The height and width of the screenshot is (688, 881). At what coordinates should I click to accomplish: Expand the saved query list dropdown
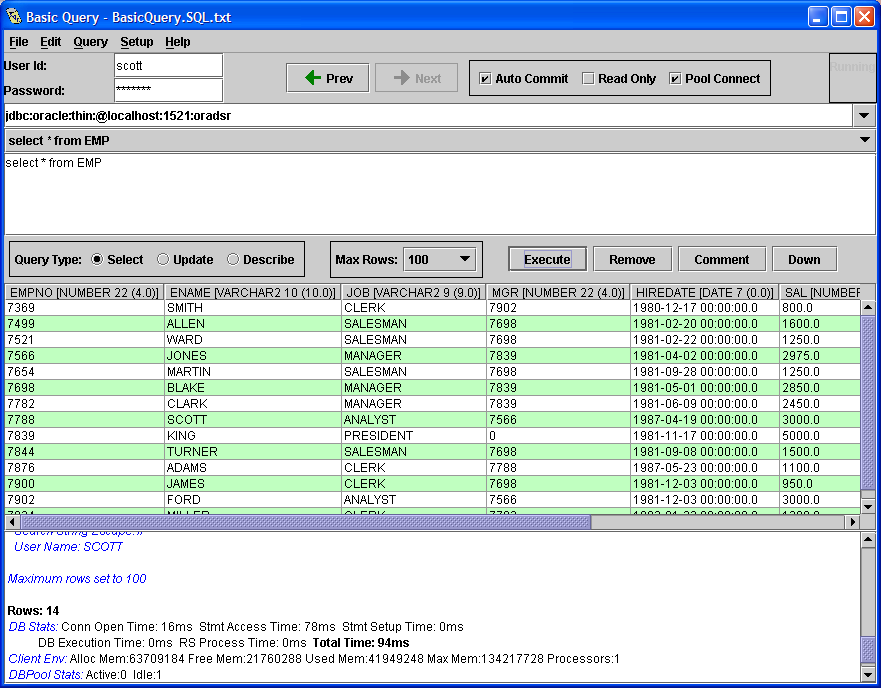pos(864,140)
